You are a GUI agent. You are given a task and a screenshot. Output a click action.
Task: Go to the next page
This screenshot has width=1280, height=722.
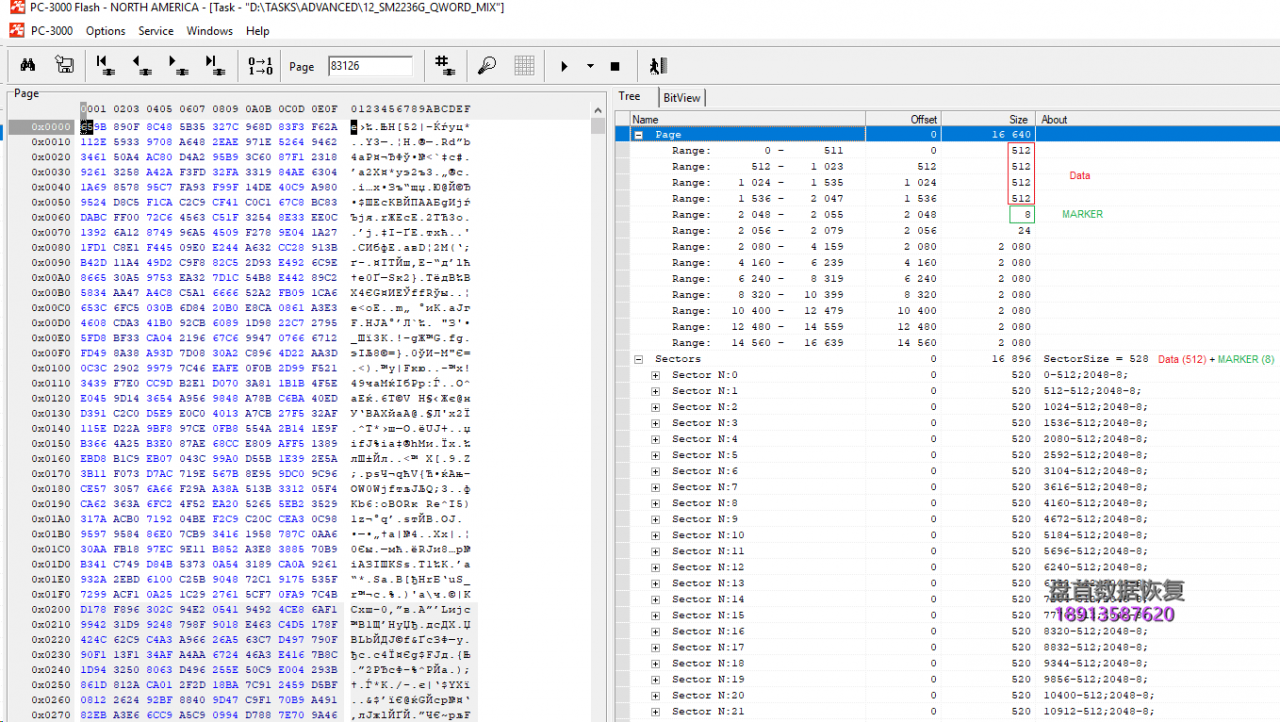177,66
